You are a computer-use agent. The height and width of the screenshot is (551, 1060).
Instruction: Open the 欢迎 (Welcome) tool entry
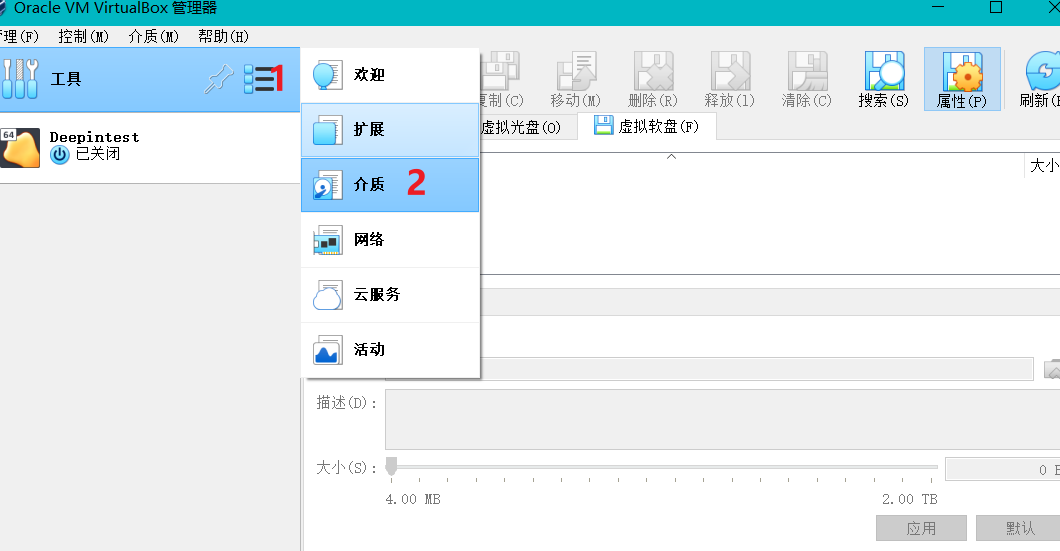pos(390,74)
